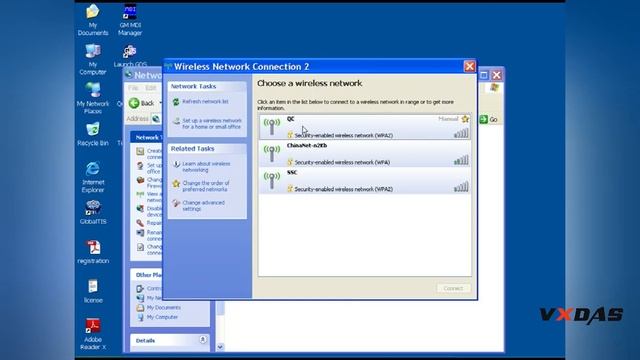Open My Network Places desktop icon

click(93, 98)
